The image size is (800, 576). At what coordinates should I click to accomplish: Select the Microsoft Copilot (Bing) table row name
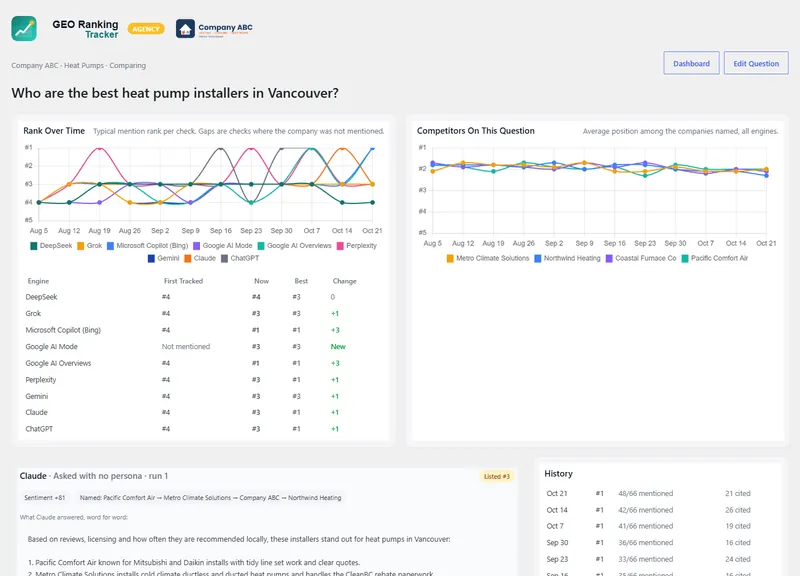pos(63,330)
